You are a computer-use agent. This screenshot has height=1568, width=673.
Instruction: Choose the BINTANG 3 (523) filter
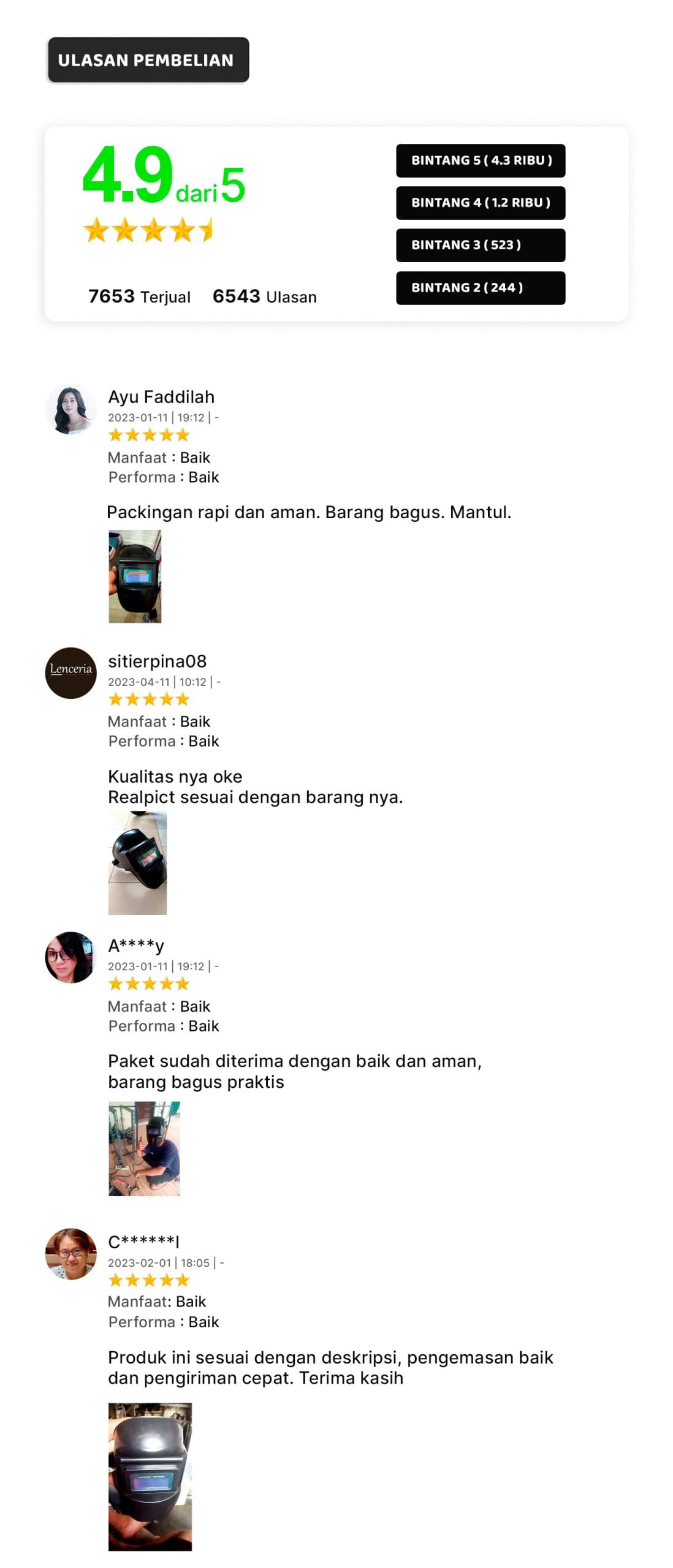(x=481, y=245)
